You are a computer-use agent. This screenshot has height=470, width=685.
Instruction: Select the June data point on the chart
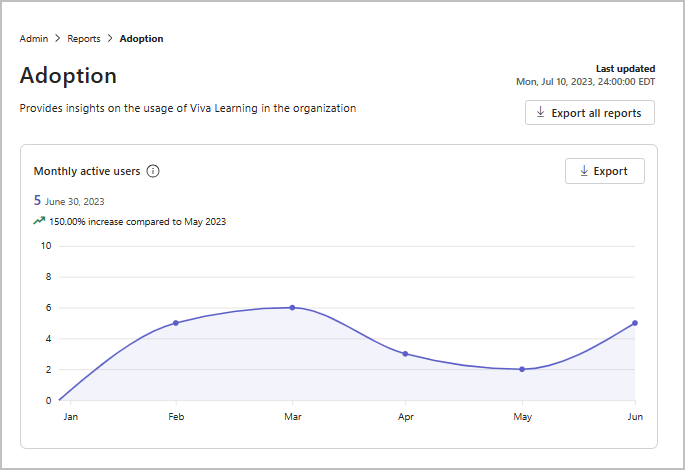(635, 323)
